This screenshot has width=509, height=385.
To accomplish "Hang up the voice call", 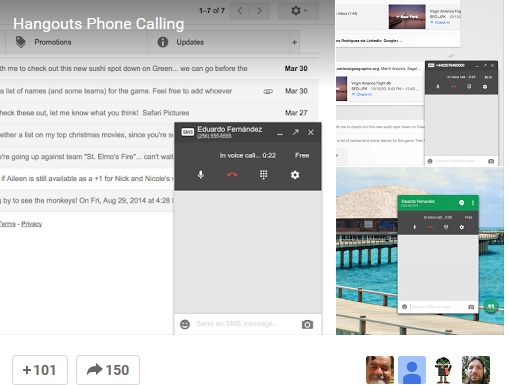I will tap(232, 175).
